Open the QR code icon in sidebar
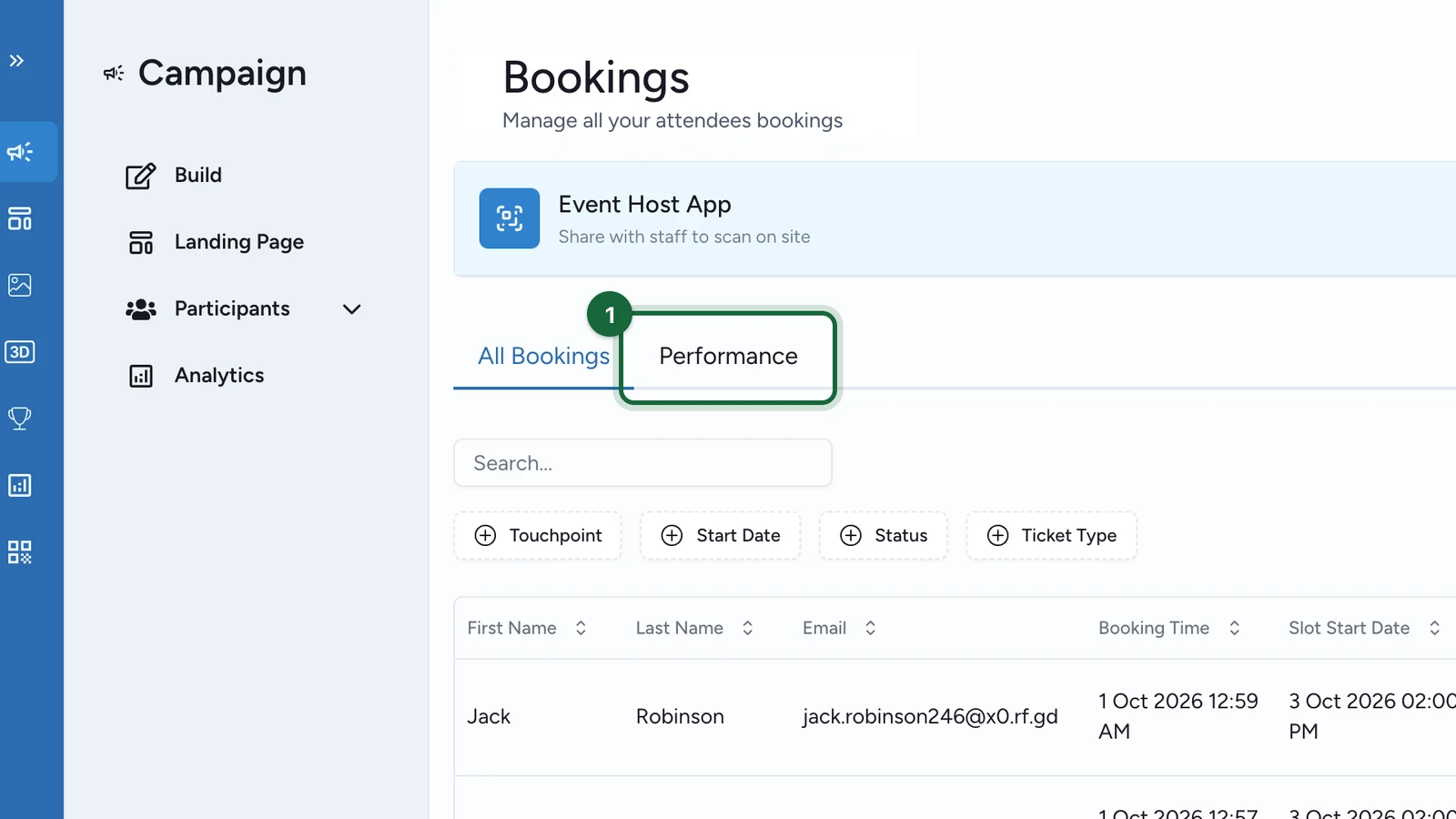 point(20,551)
